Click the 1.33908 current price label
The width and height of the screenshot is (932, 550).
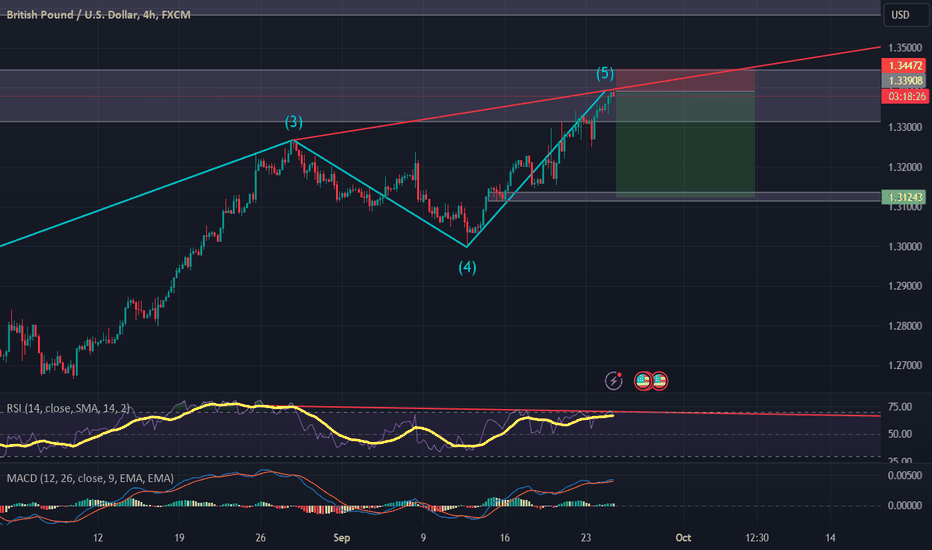[x=906, y=81]
